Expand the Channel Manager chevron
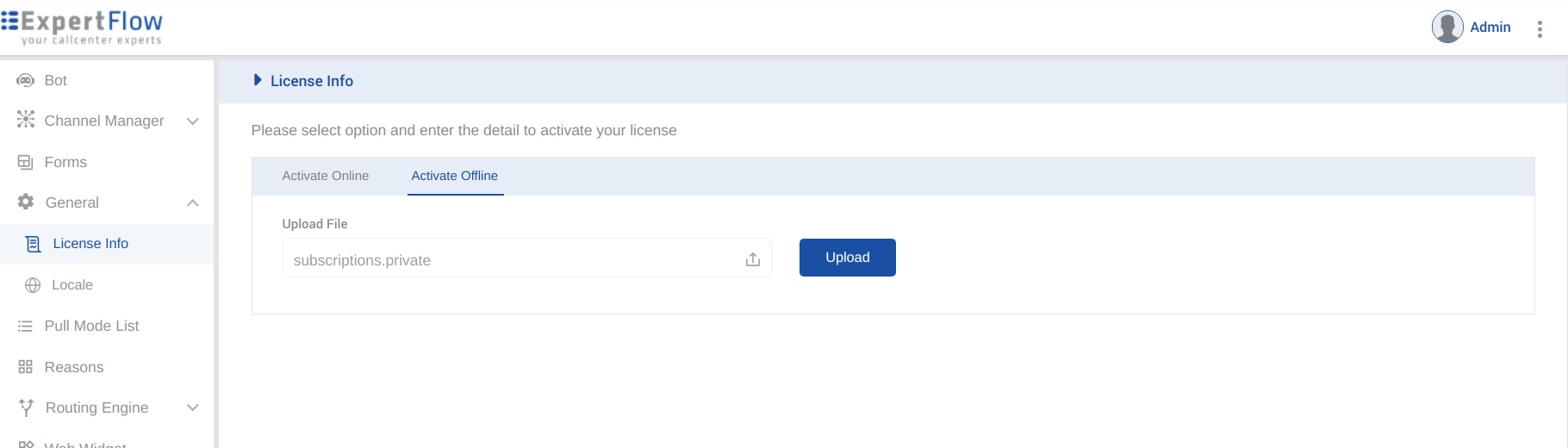This screenshot has height=448, width=1568. pyautogui.click(x=193, y=121)
